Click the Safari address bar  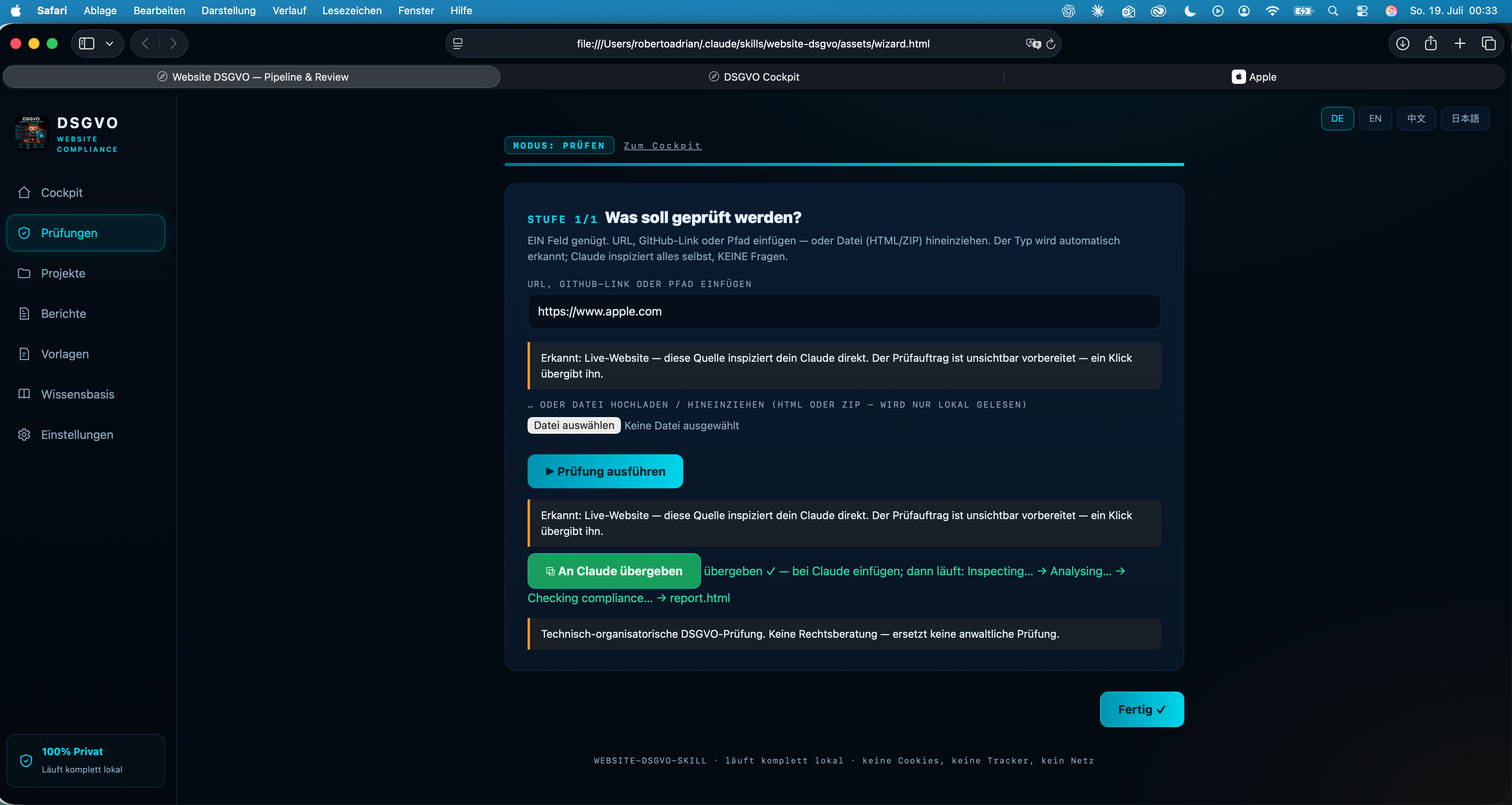pos(753,43)
